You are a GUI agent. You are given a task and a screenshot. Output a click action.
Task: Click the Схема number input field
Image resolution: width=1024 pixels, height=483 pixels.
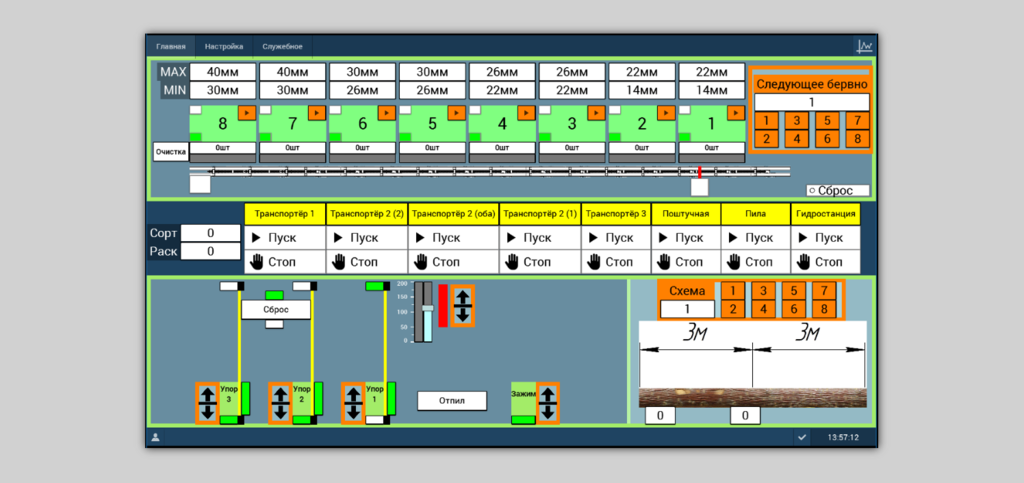pyautogui.click(x=687, y=309)
